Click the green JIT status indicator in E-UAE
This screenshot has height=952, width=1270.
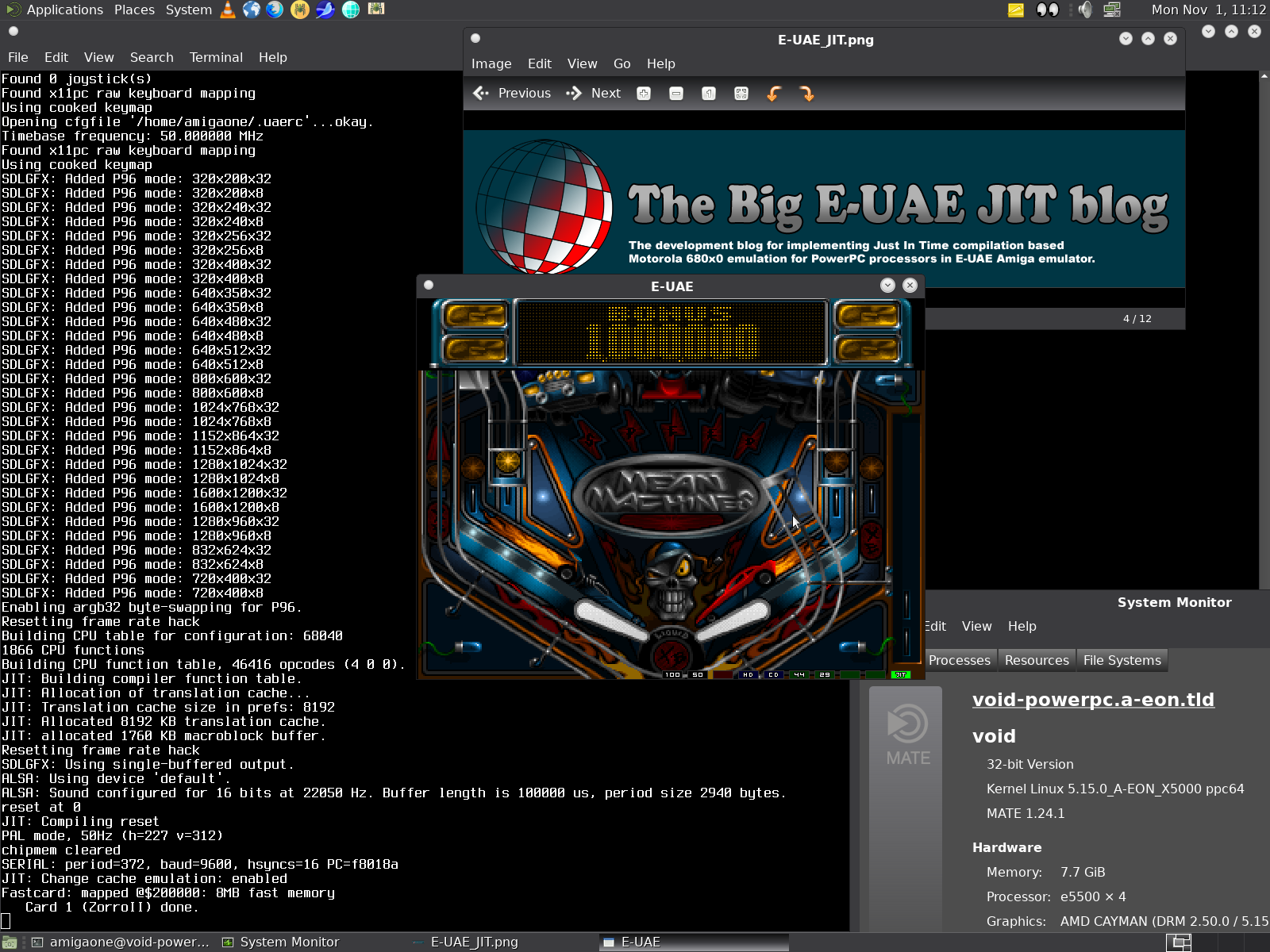[x=901, y=674]
